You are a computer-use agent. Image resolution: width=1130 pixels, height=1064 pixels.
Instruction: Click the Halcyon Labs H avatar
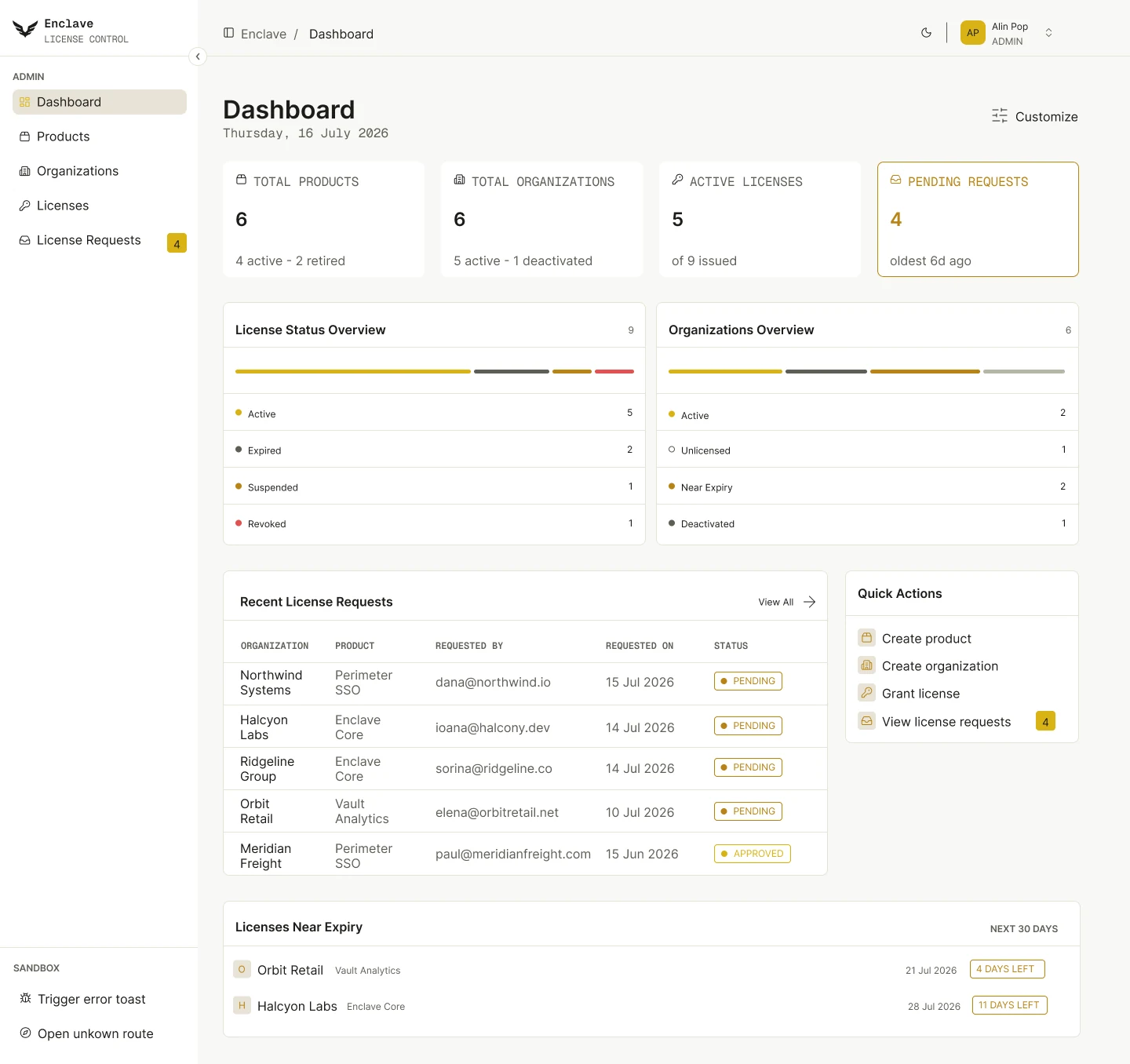click(x=242, y=1005)
